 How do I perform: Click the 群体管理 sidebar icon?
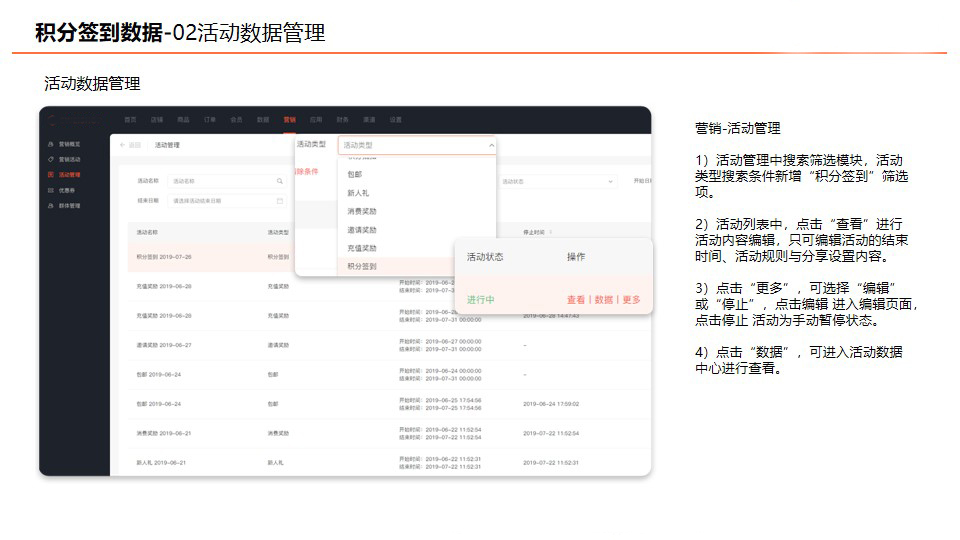(51, 206)
